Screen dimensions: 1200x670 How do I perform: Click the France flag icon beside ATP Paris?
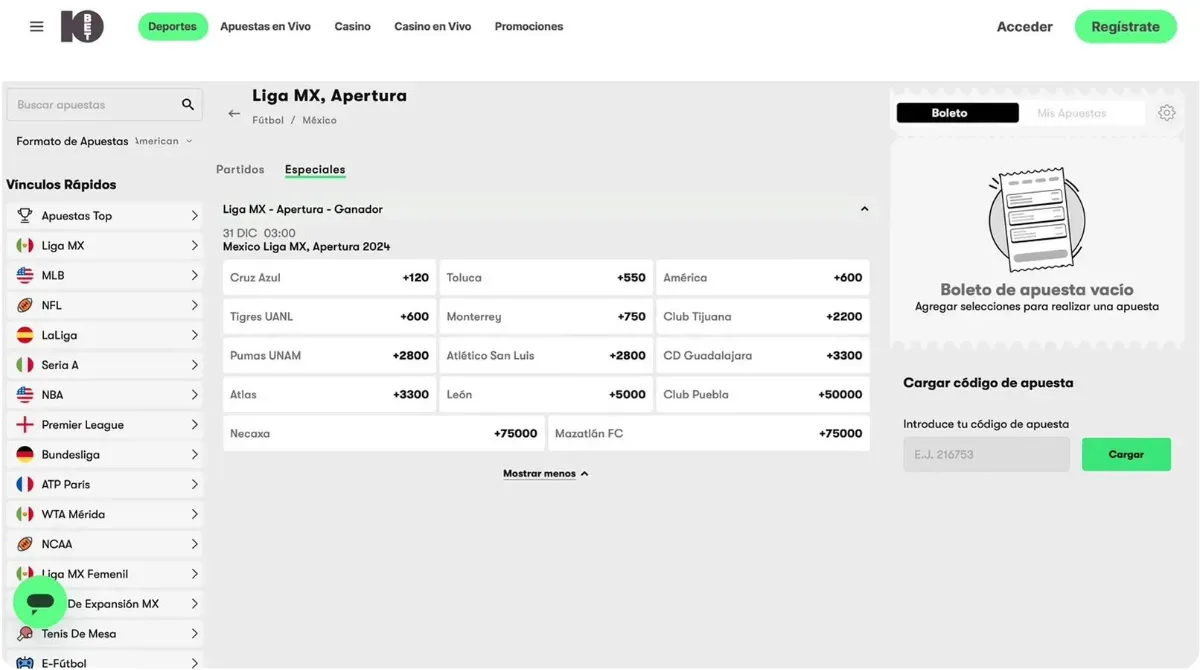coord(25,484)
